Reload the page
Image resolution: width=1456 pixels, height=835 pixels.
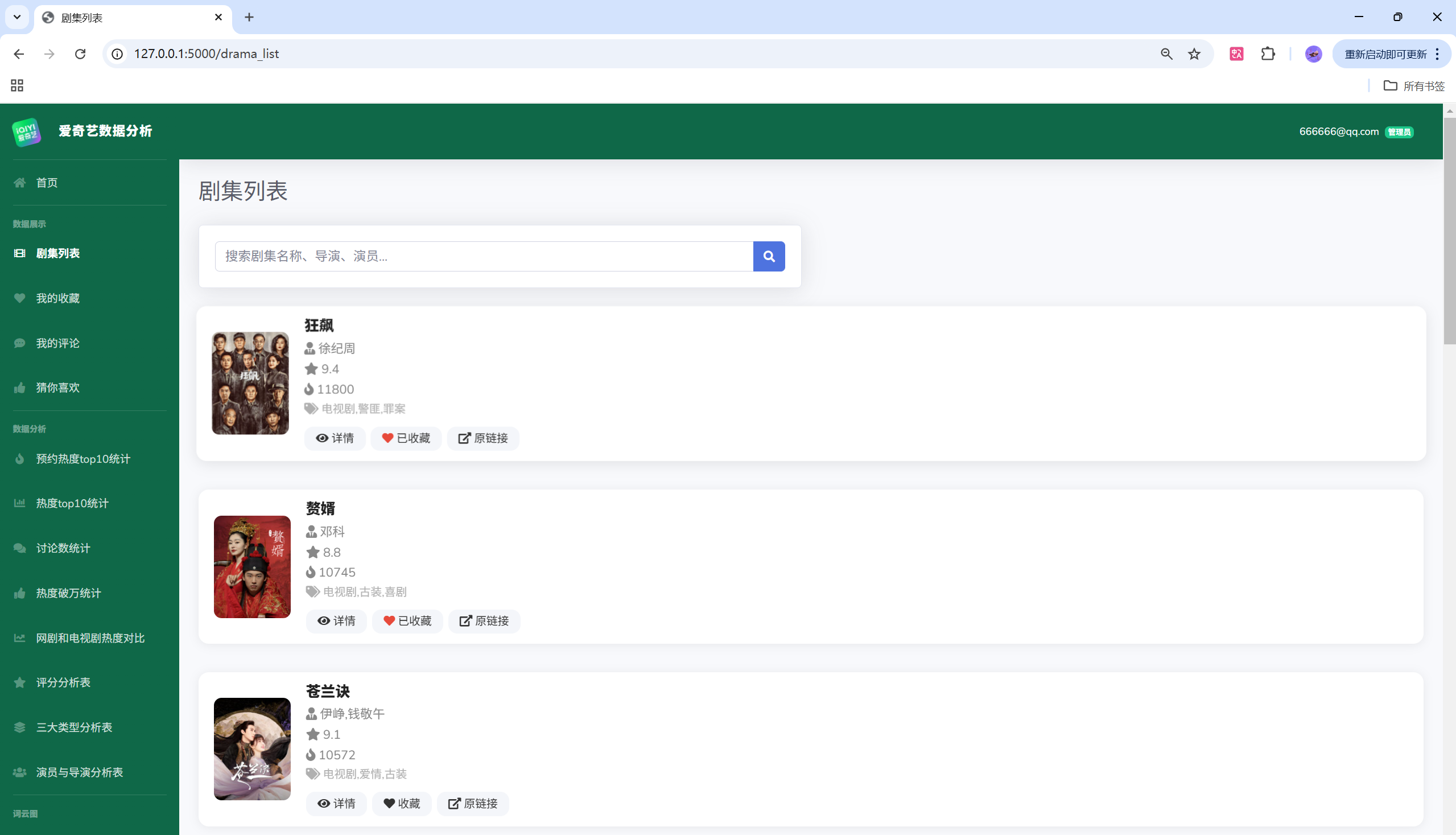click(80, 54)
